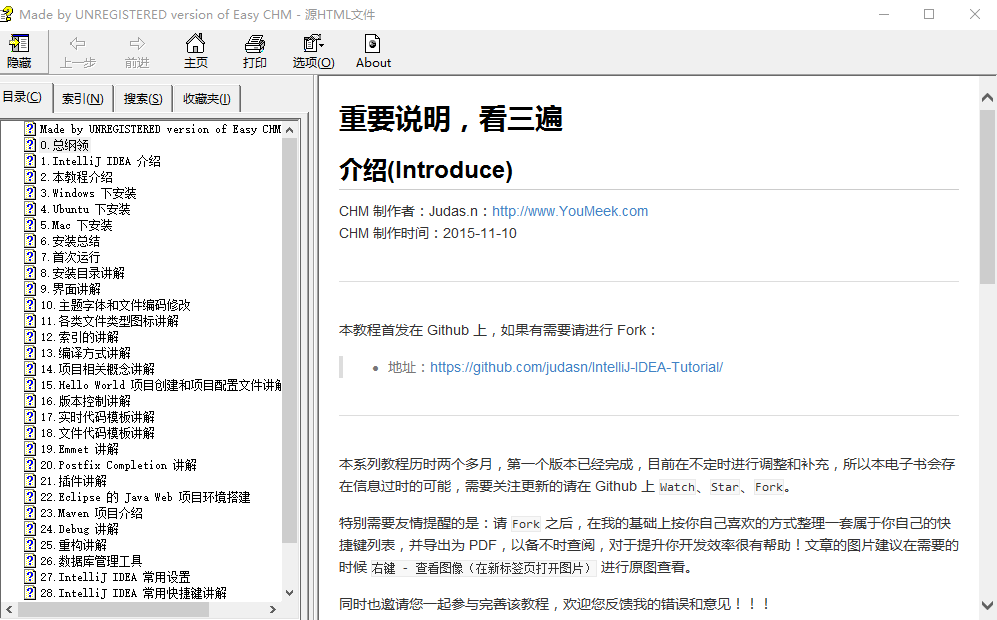Viewport: 997px width, 620px height.
Task: Click the Home (主页) toolbar icon
Action: (195, 44)
